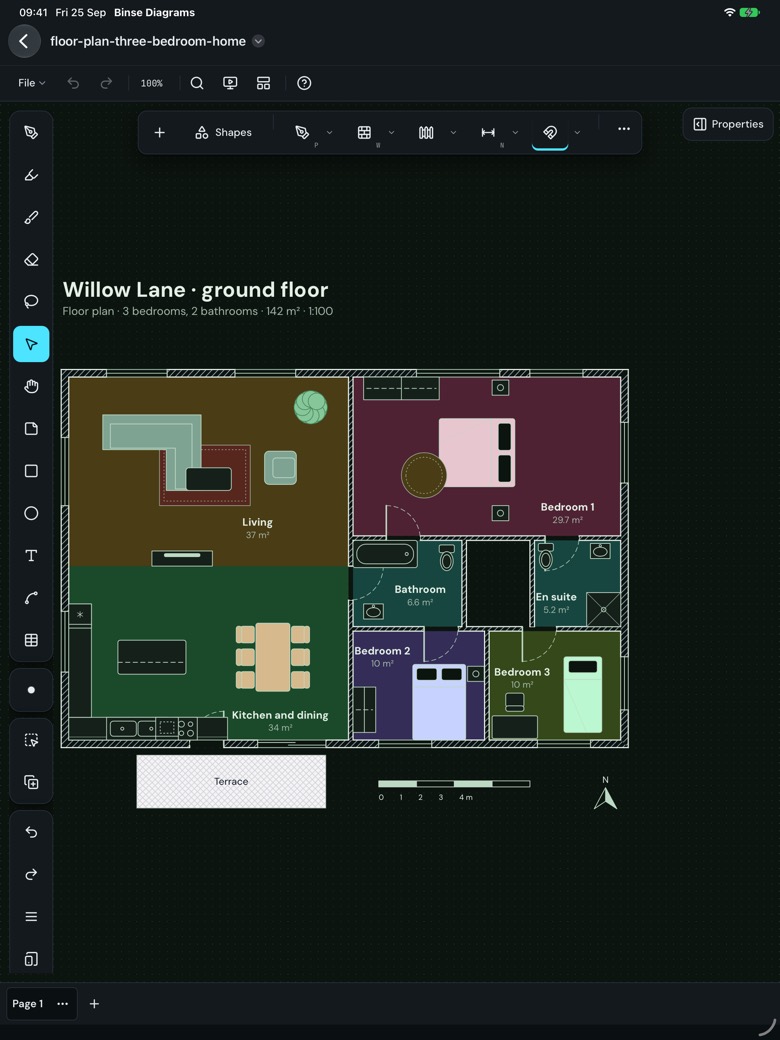Start presentation mode icon
This screenshot has width=780, height=1040.
[230, 83]
